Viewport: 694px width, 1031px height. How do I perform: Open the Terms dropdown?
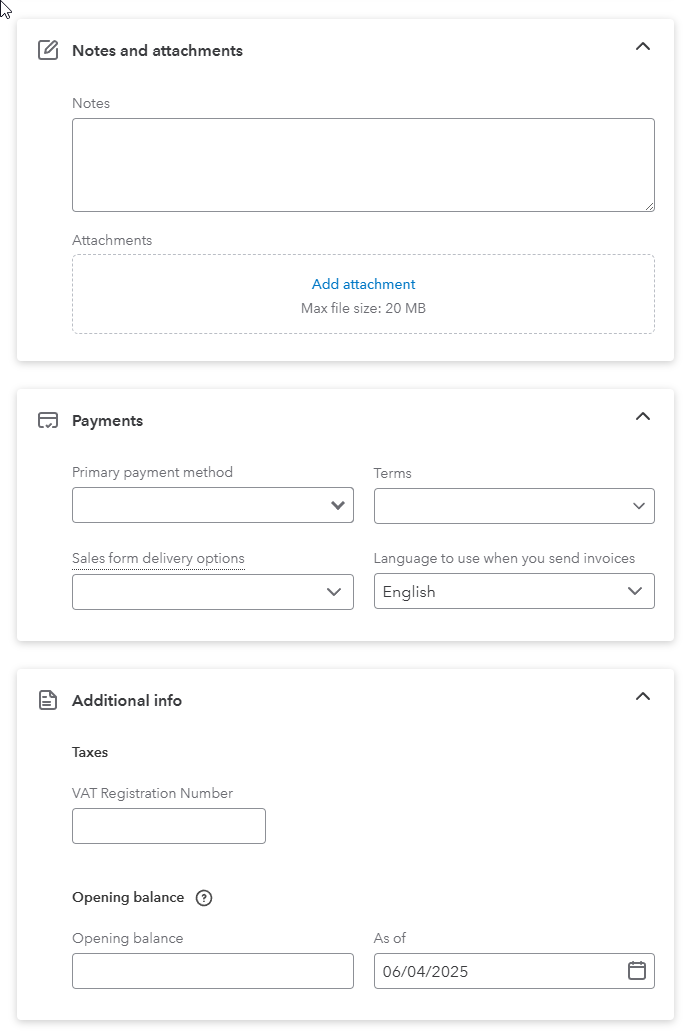pos(514,506)
